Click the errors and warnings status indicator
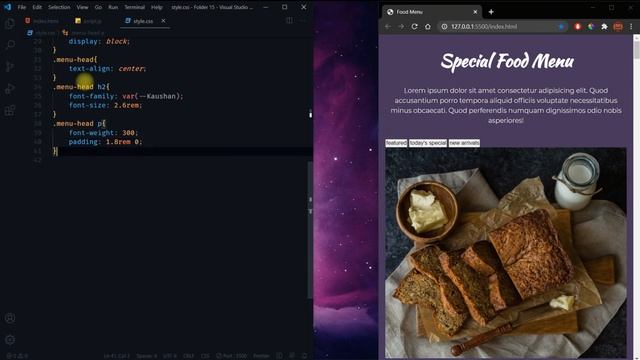Viewport: 640px width, 360px height. pyautogui.click(x=17, y=356)
